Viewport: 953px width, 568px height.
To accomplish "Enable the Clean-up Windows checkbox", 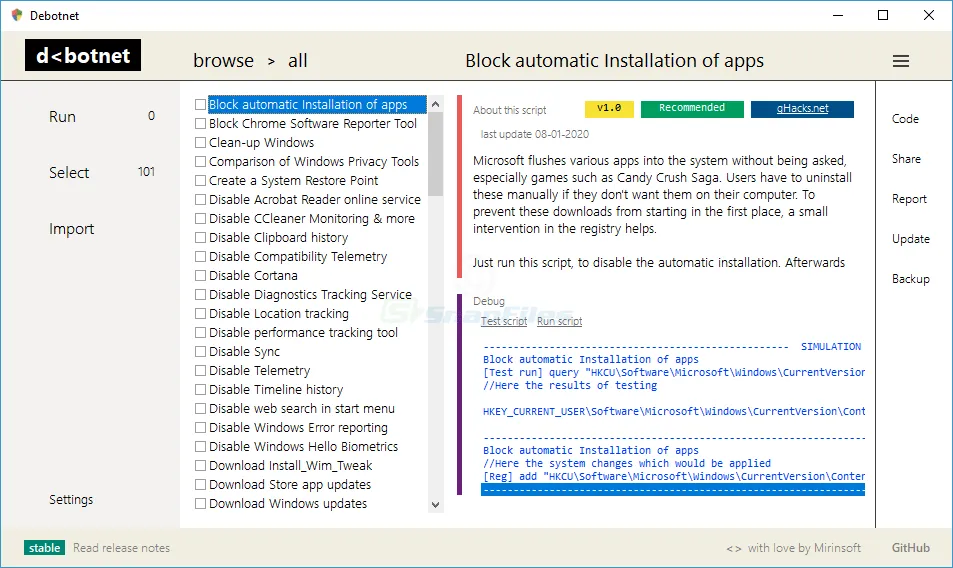I will [x=200, y=143].
